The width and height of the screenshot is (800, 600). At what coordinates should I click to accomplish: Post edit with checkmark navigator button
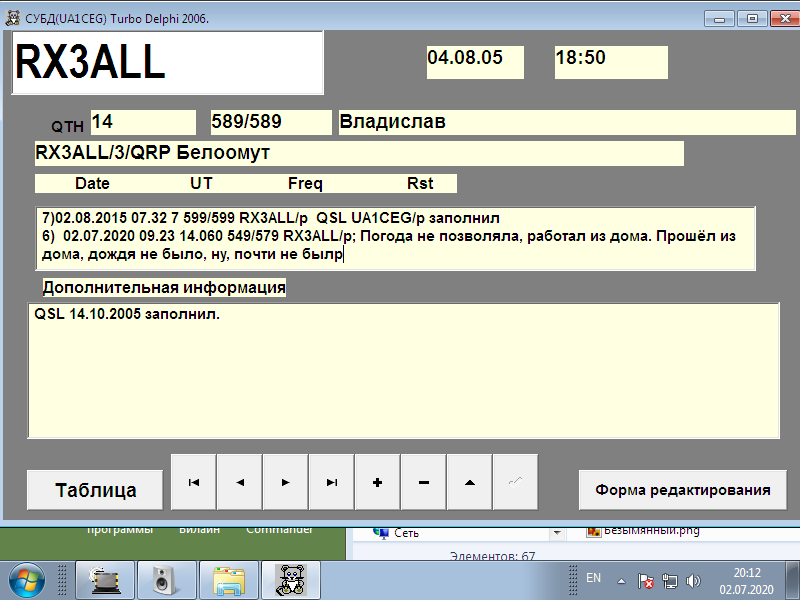[515, 482]
